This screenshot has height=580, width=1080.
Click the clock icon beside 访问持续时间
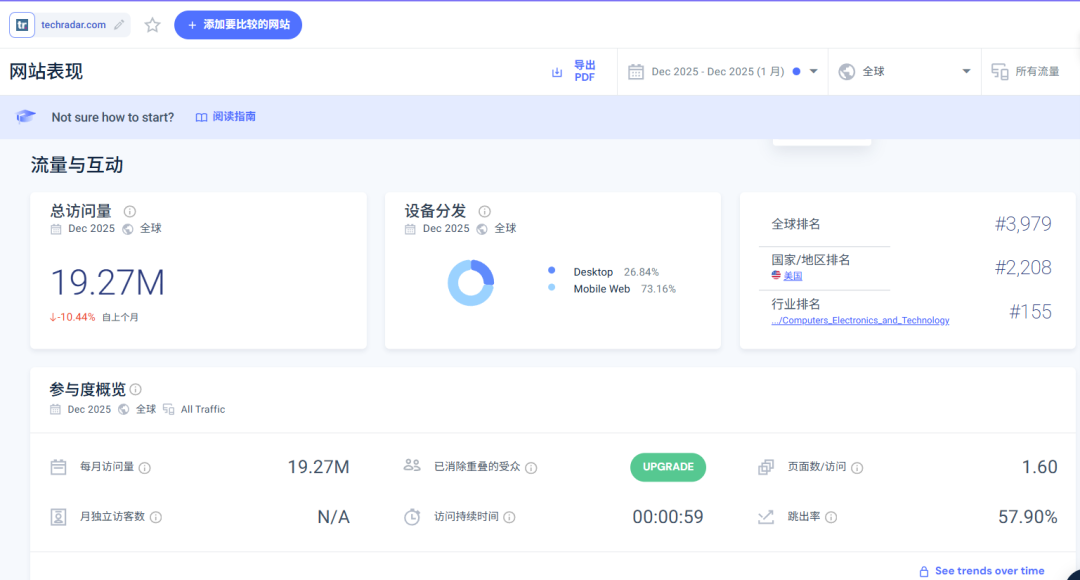[411, 517]
